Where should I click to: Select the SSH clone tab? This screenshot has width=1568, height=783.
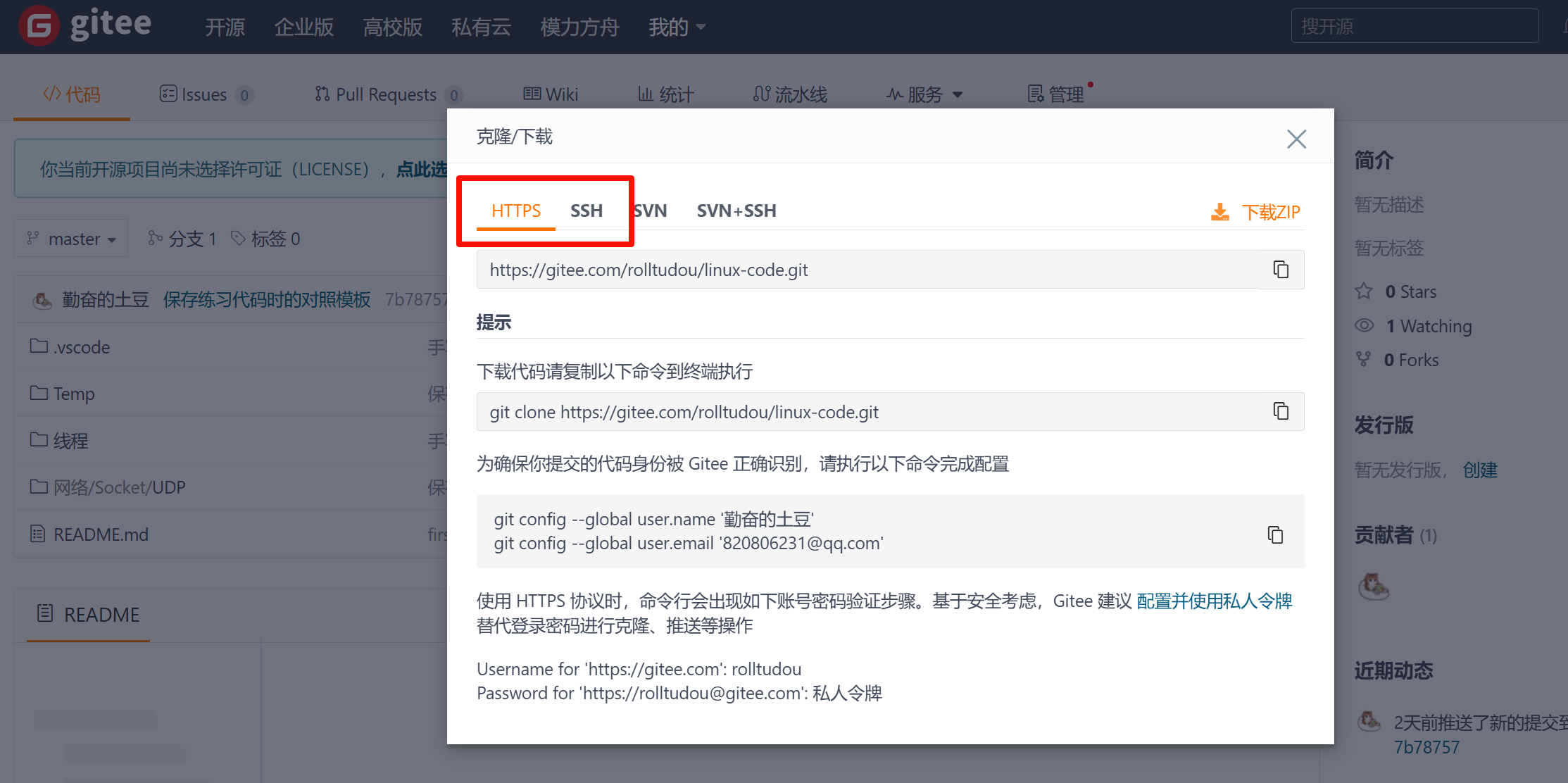(587, 211)
